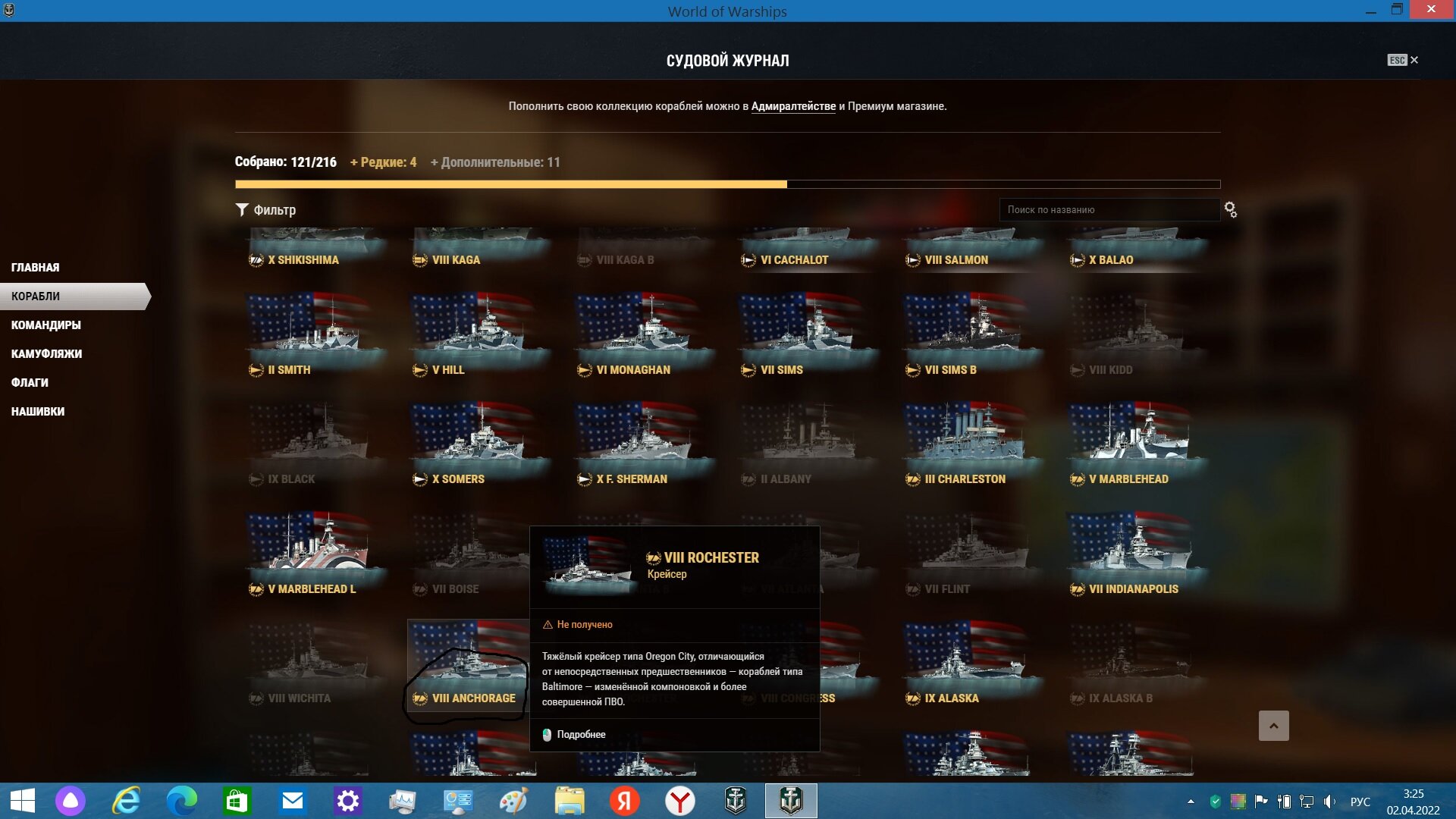Image resolution: width=1456 pixels, height=819 pixels.
Task: Click the VI CACHALOT submarine label
Action: 794,260
